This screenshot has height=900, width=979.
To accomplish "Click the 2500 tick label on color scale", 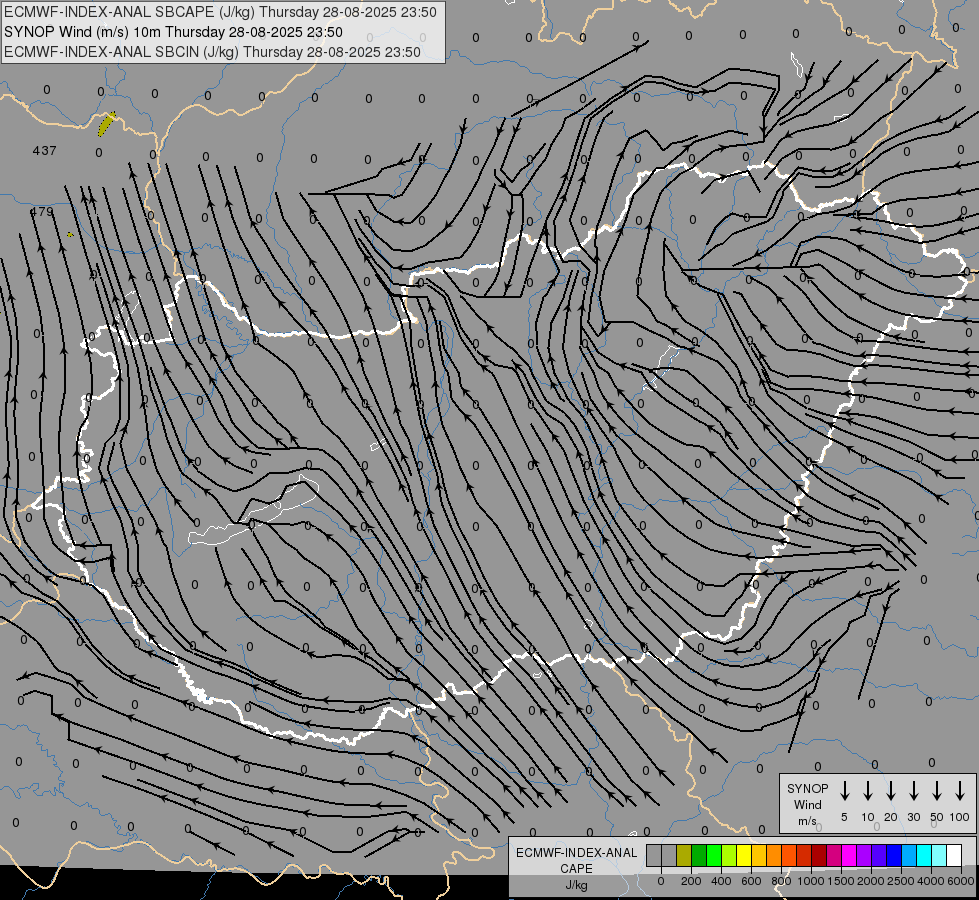I will (901, 881).
